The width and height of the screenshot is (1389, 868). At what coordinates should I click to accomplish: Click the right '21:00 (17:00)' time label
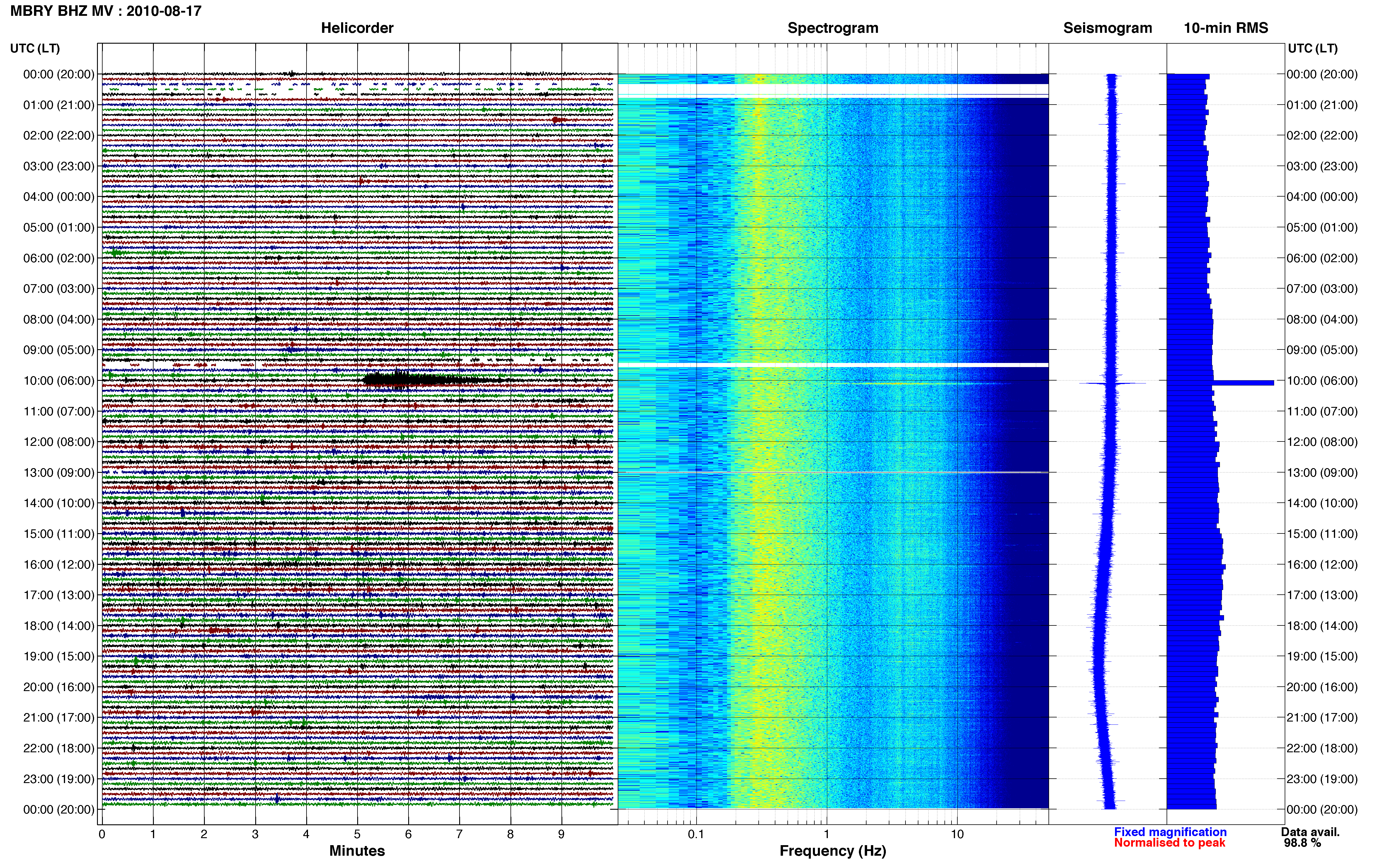[1322, 718]
